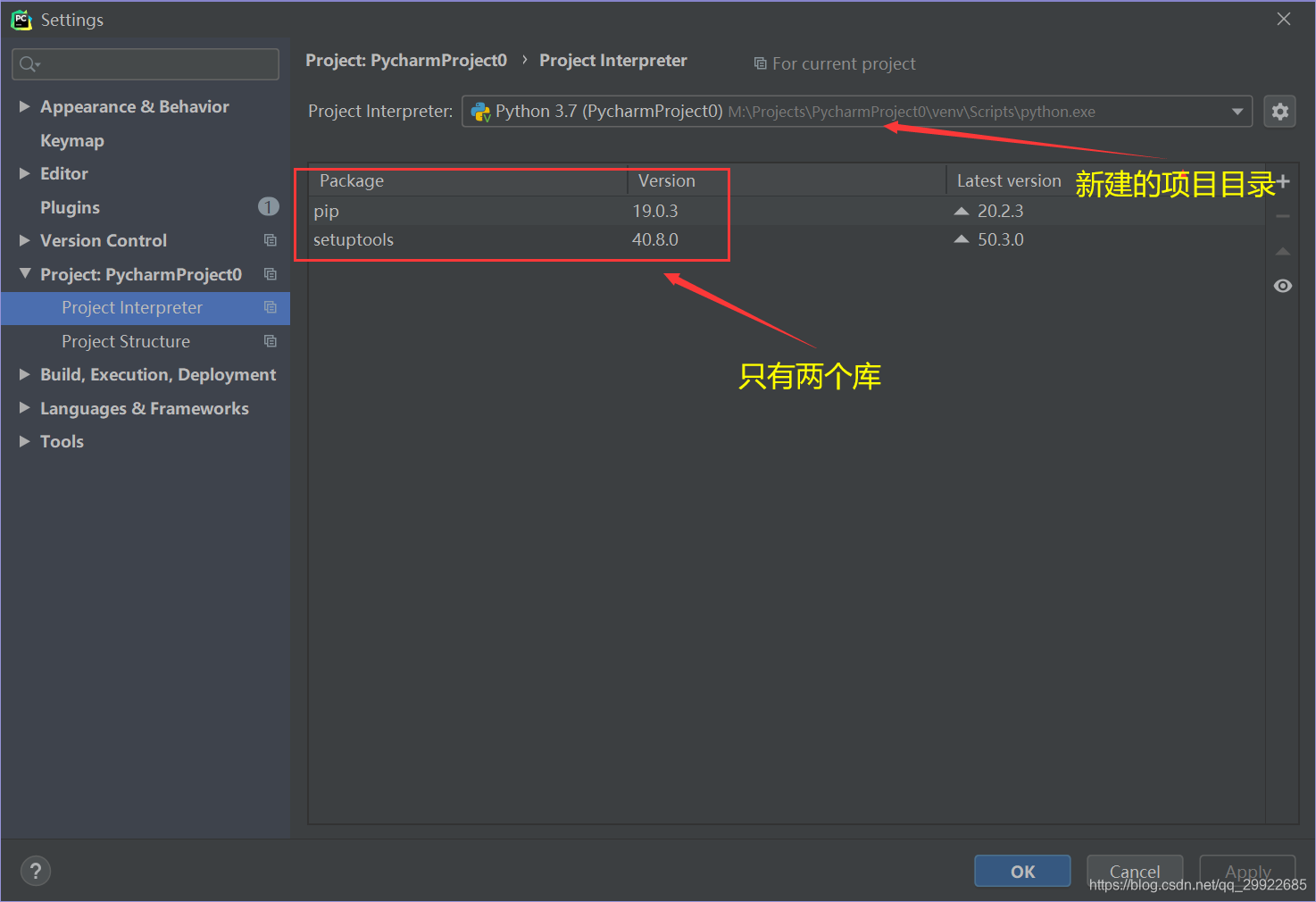
Task: Toggle show early releases eye icon
Action: [1283, 286]
